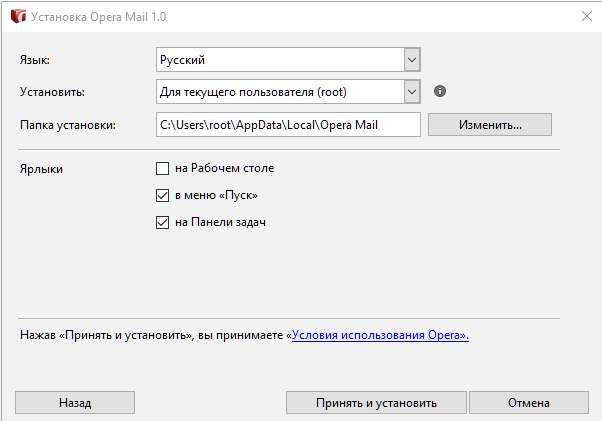Click the «Установка Opera Mail 1.0» title bar
The height and width of the screenshot is (421, 602).
[x=292, y=17]
